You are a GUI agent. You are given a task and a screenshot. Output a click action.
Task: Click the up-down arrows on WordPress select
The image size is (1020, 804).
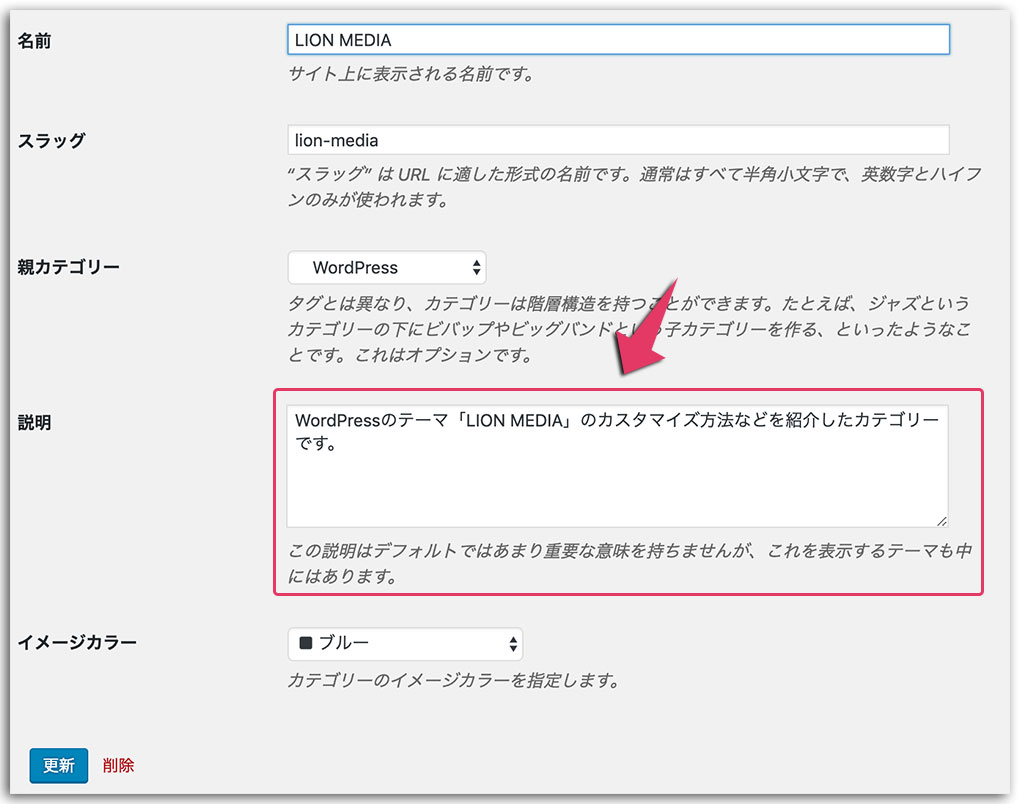point(476,268)
